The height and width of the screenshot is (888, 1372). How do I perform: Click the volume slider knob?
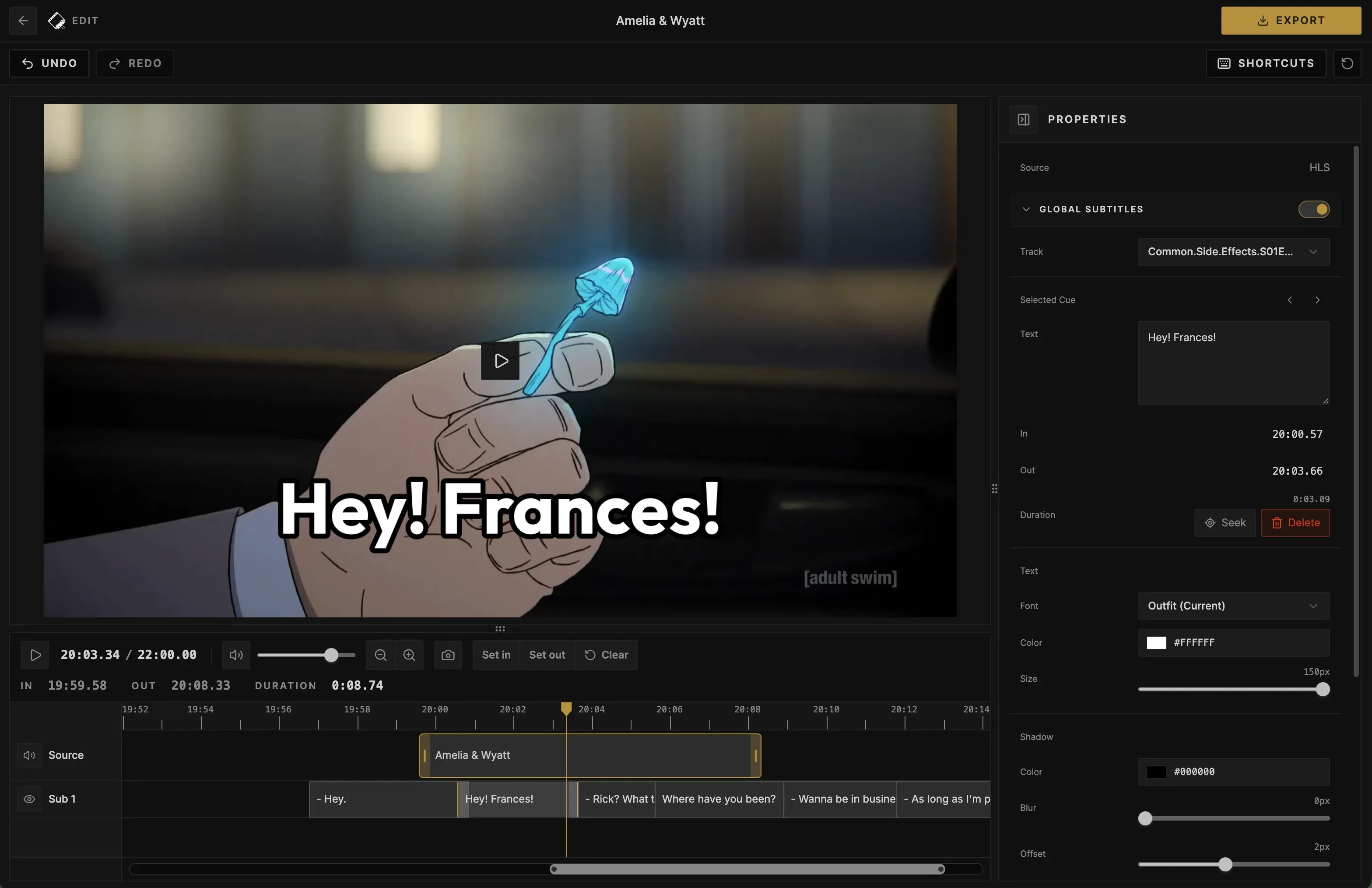pos(331,655)
